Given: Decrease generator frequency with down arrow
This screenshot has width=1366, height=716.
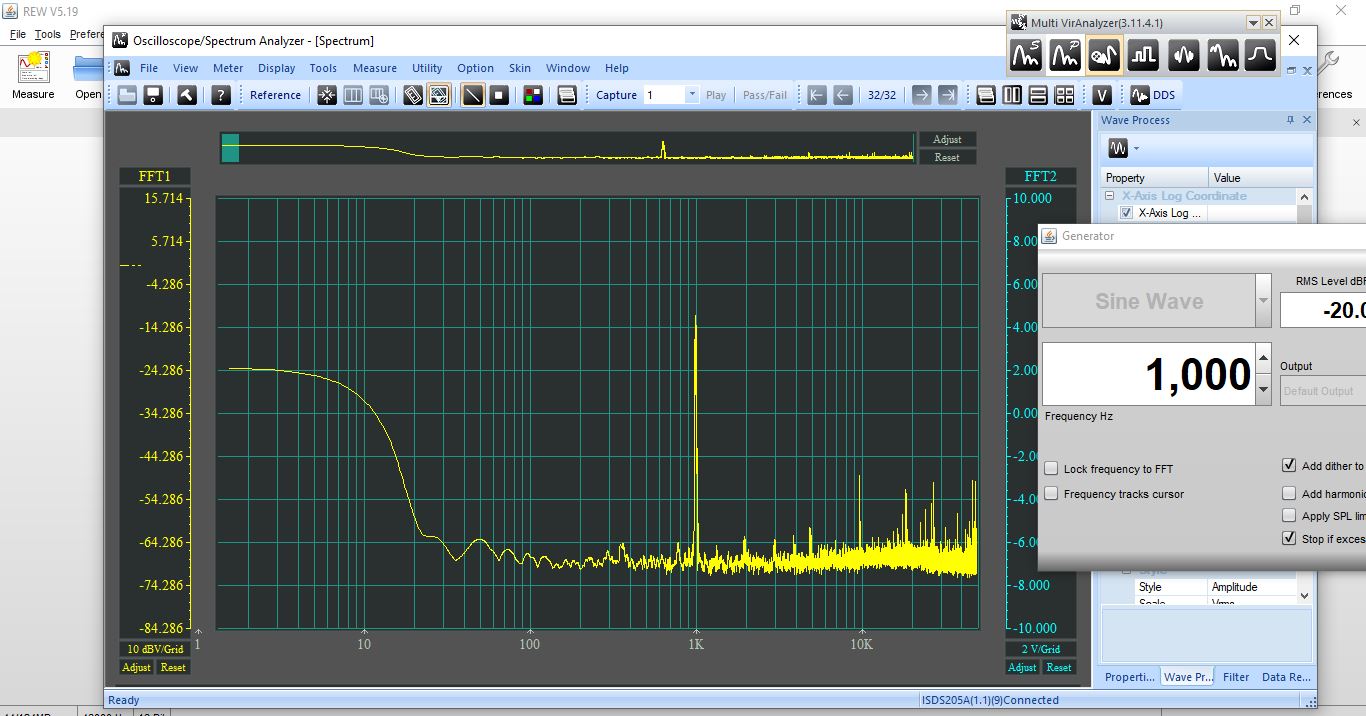Looking at the screenshot, I should 1263,390.
